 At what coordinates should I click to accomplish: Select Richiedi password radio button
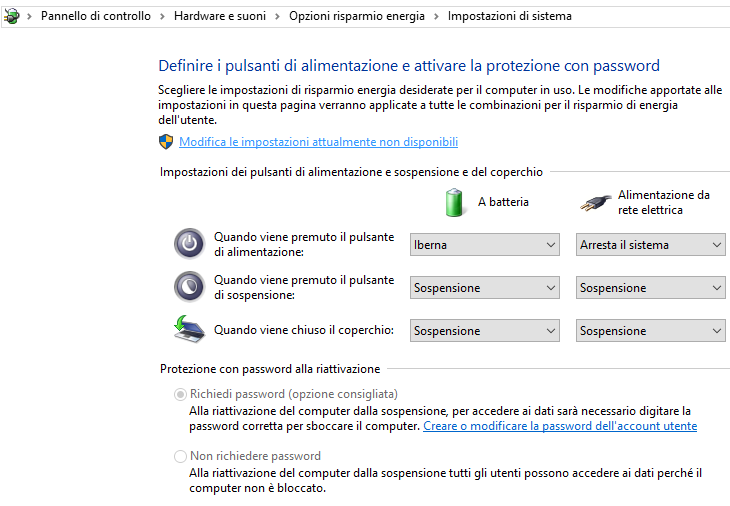[180, 394]
